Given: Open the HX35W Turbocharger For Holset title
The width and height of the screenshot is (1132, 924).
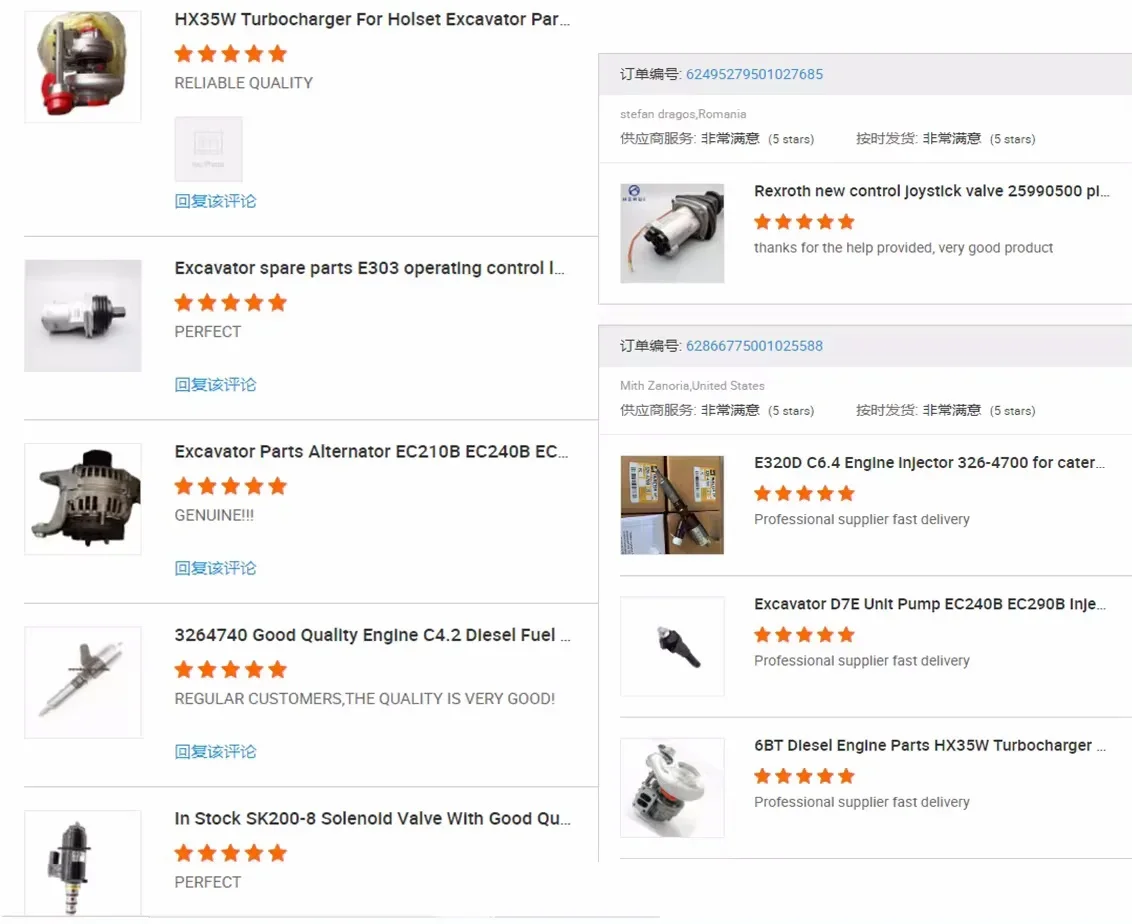Looking at the screenshot, I should 372,19.
